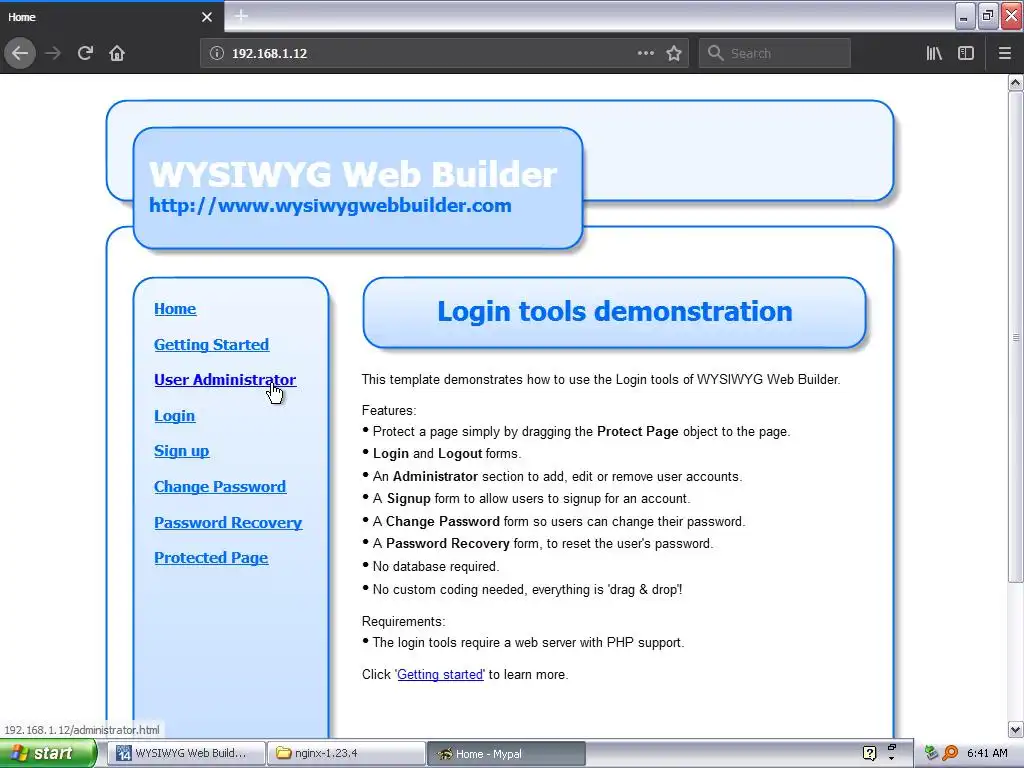Click the wysiwygwebbuilder.com URL in header

(x=330, y=205)
